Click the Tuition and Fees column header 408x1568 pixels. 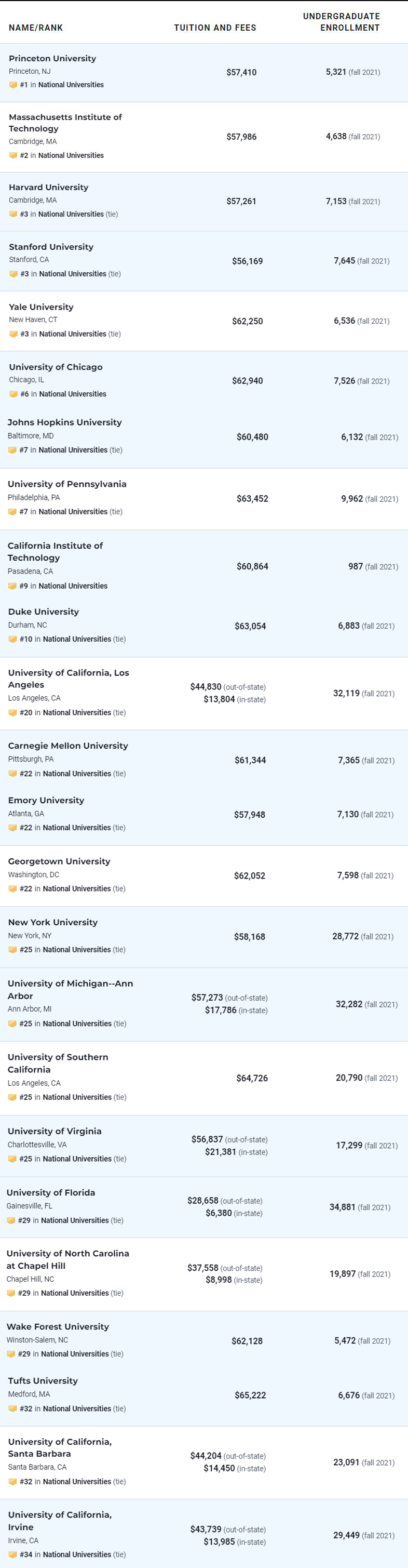click(214, 28)
